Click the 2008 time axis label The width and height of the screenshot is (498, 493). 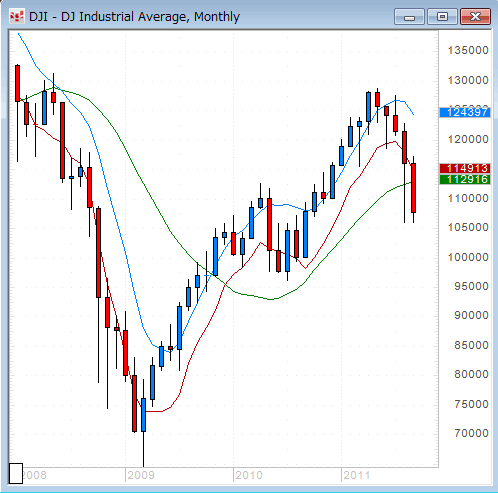click(x=34, y=475)
